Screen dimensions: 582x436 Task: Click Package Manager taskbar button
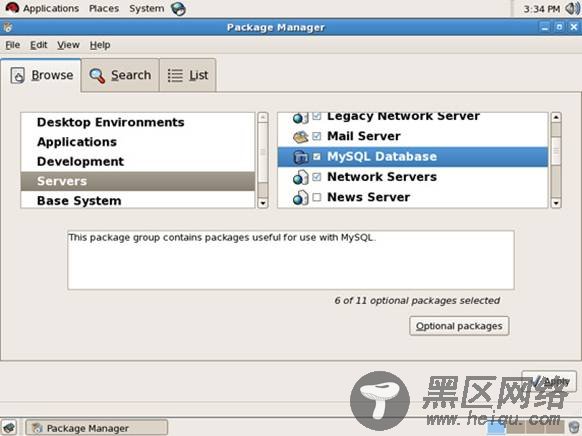tap(97, 427)
